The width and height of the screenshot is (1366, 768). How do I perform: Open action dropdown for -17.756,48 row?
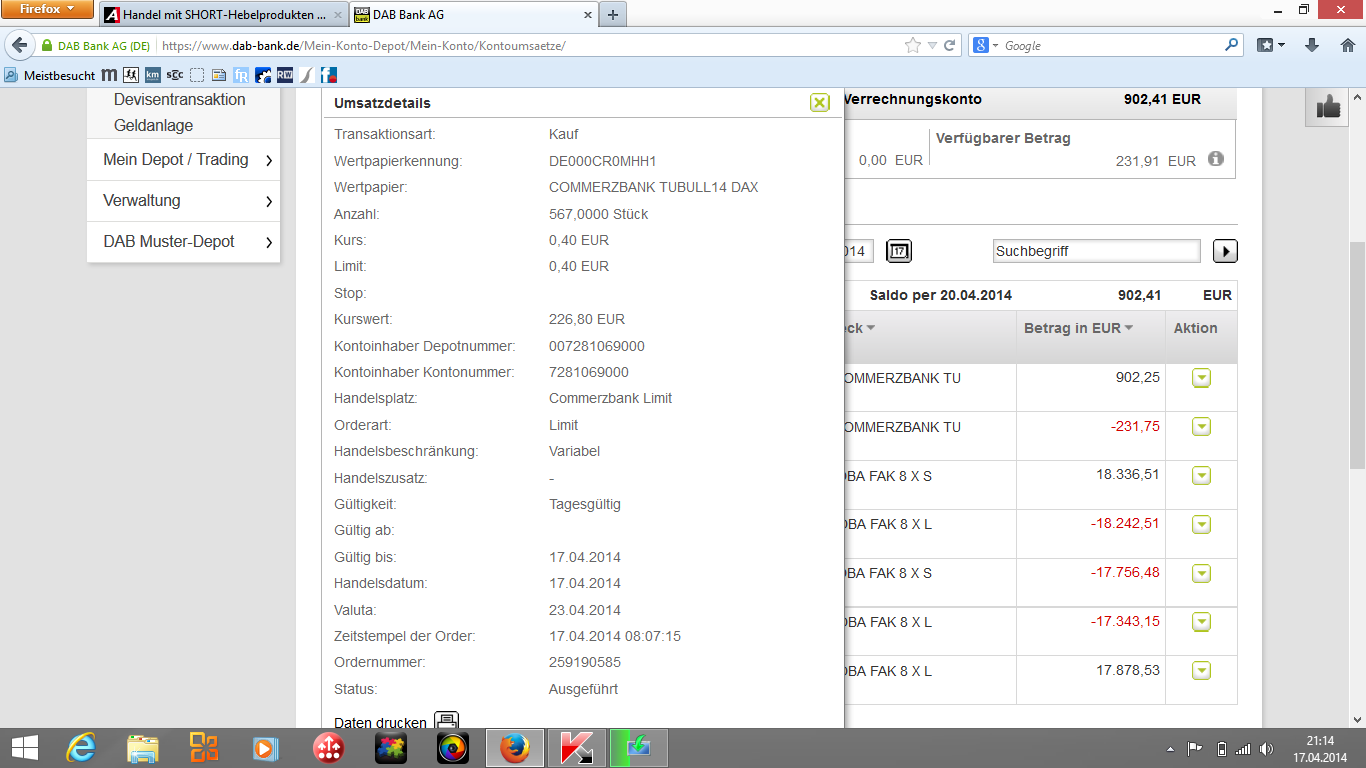pos(1201,574)
